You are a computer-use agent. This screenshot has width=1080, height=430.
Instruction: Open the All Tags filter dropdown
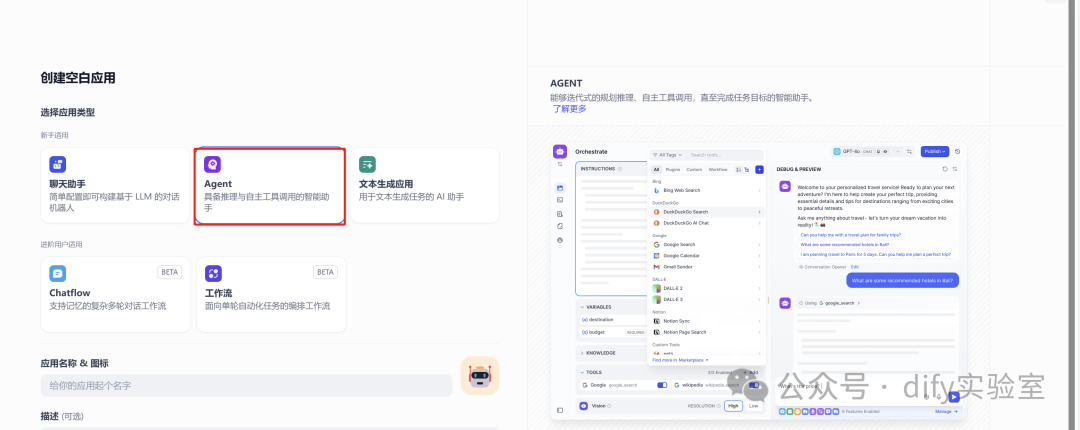pos(667,155)
